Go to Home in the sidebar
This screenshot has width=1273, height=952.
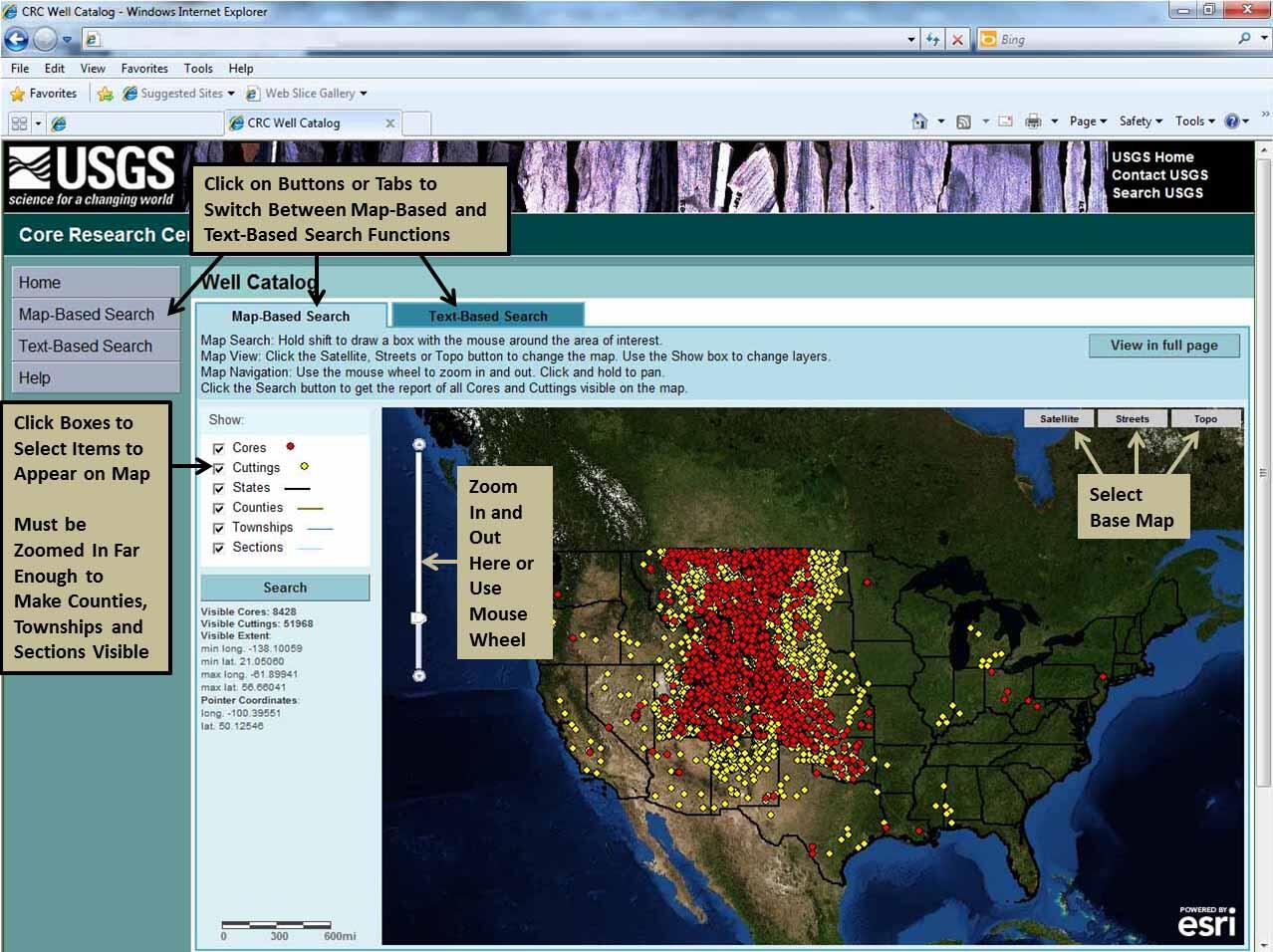96,283
